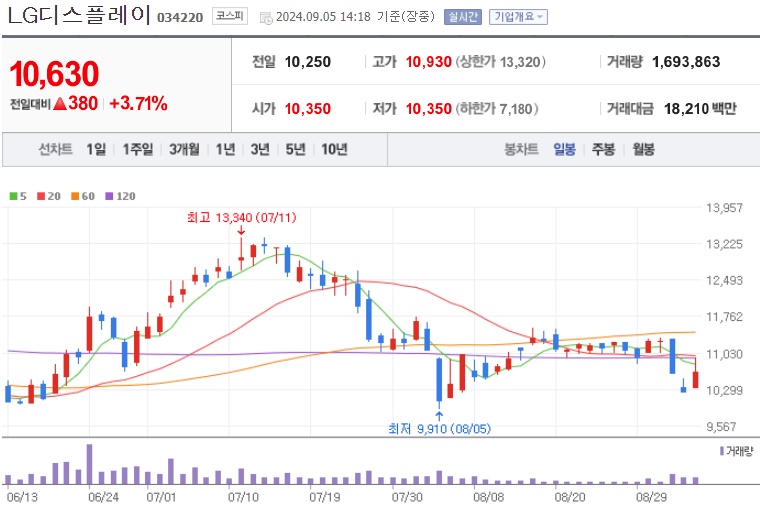Image resolution: width=760 pixels, height=510 pixels.
Task: Open the 기업개요 dropdown
Action: [x=518, y=17]
